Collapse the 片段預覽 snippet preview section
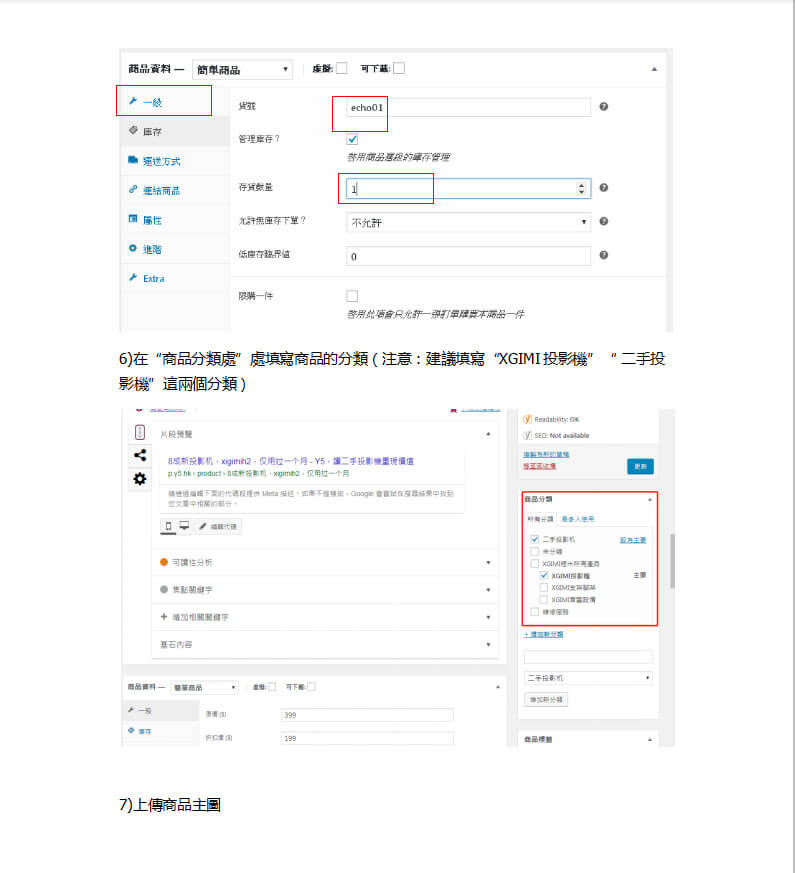Image resolution: width=795 pixels, height=873 pixels. click(488, 434)
